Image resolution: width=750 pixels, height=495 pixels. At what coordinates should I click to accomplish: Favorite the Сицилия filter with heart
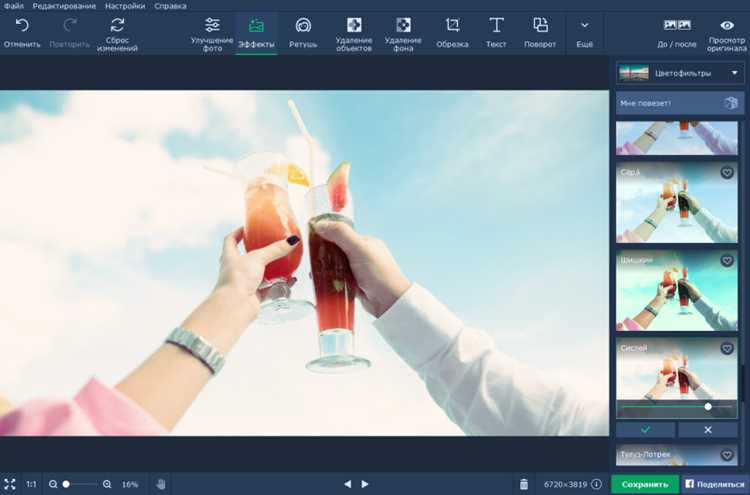727,349
